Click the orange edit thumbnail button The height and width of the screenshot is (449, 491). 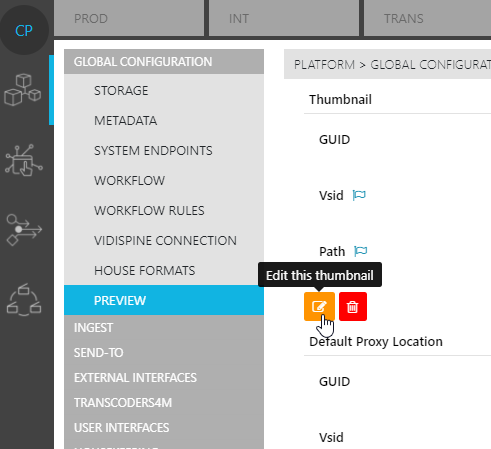point(319,306)
